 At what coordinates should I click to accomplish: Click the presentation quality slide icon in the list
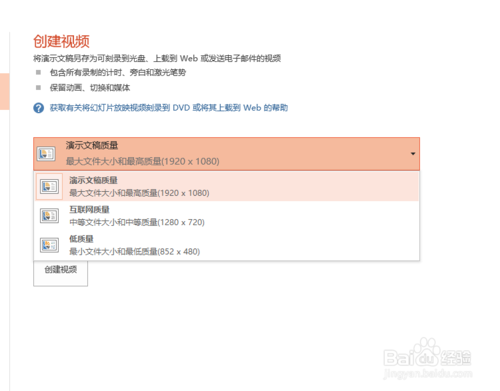point(49,186)
